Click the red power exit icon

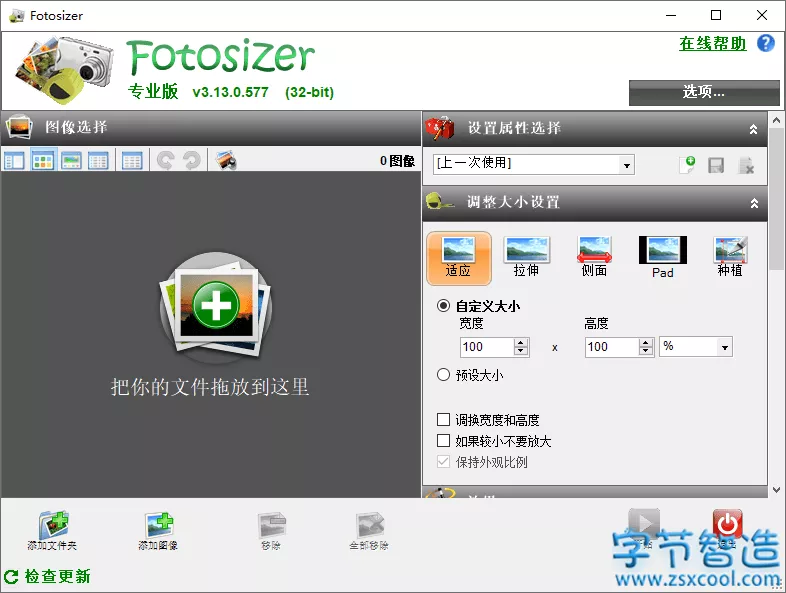[727, 524]
